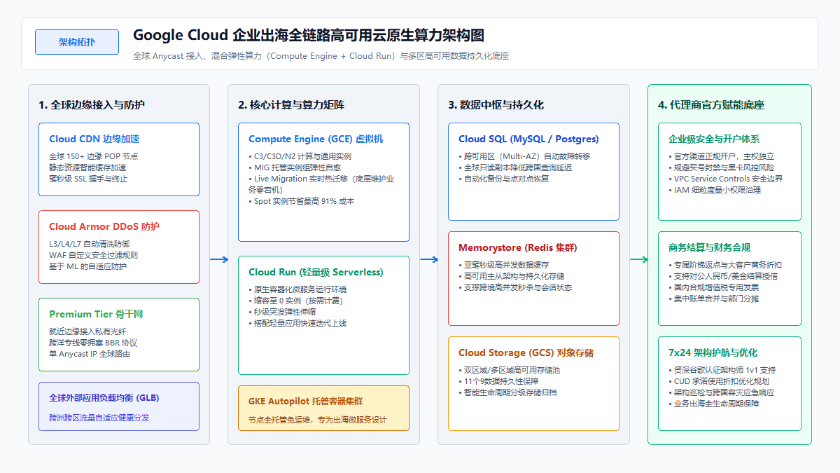
Task: Click the description line under the GLB title
Action: click(99, 417)
